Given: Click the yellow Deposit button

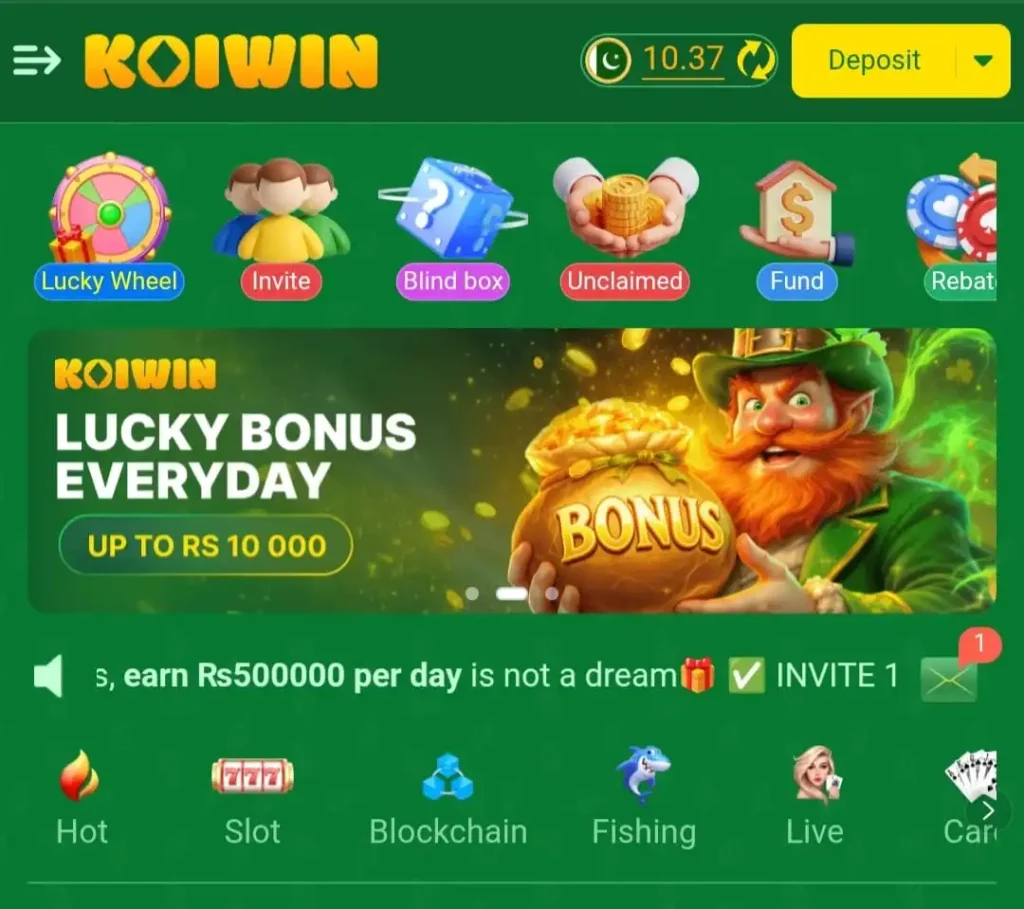Looking at the screenshot, I should pyautogui.click(x=874, y=61).
